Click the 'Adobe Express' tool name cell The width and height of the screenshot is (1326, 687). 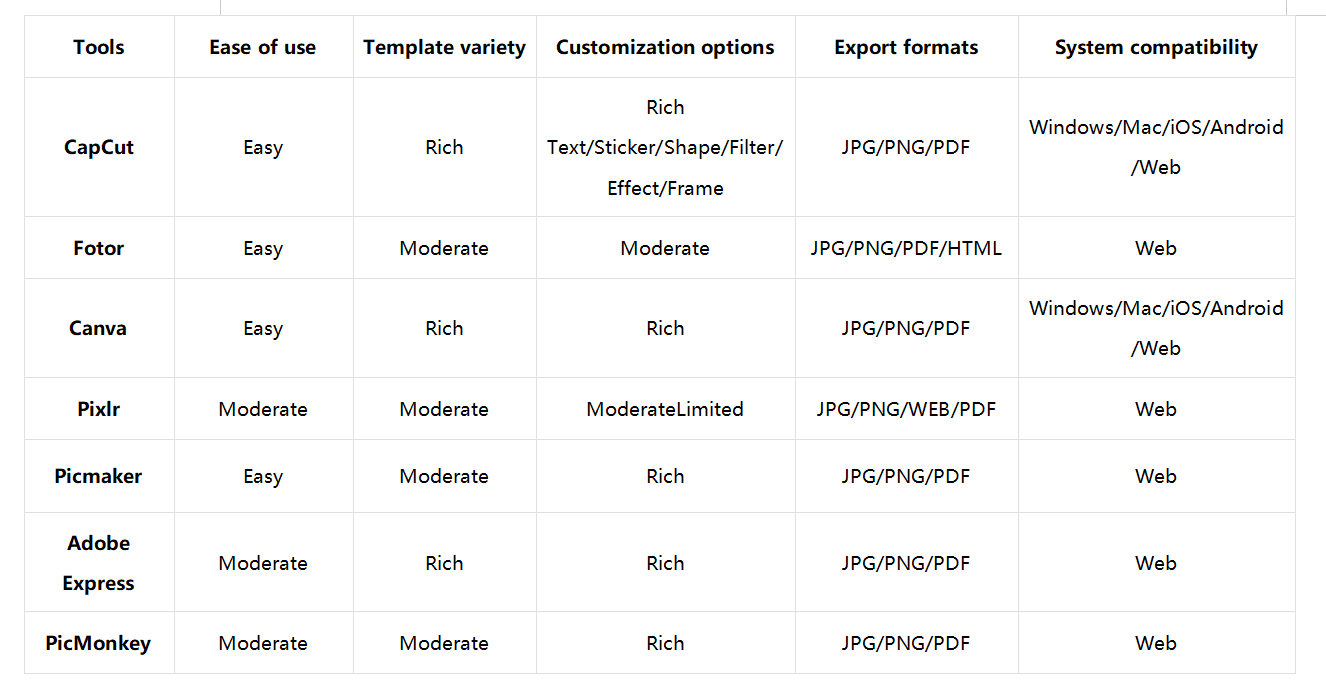[99, 563]
